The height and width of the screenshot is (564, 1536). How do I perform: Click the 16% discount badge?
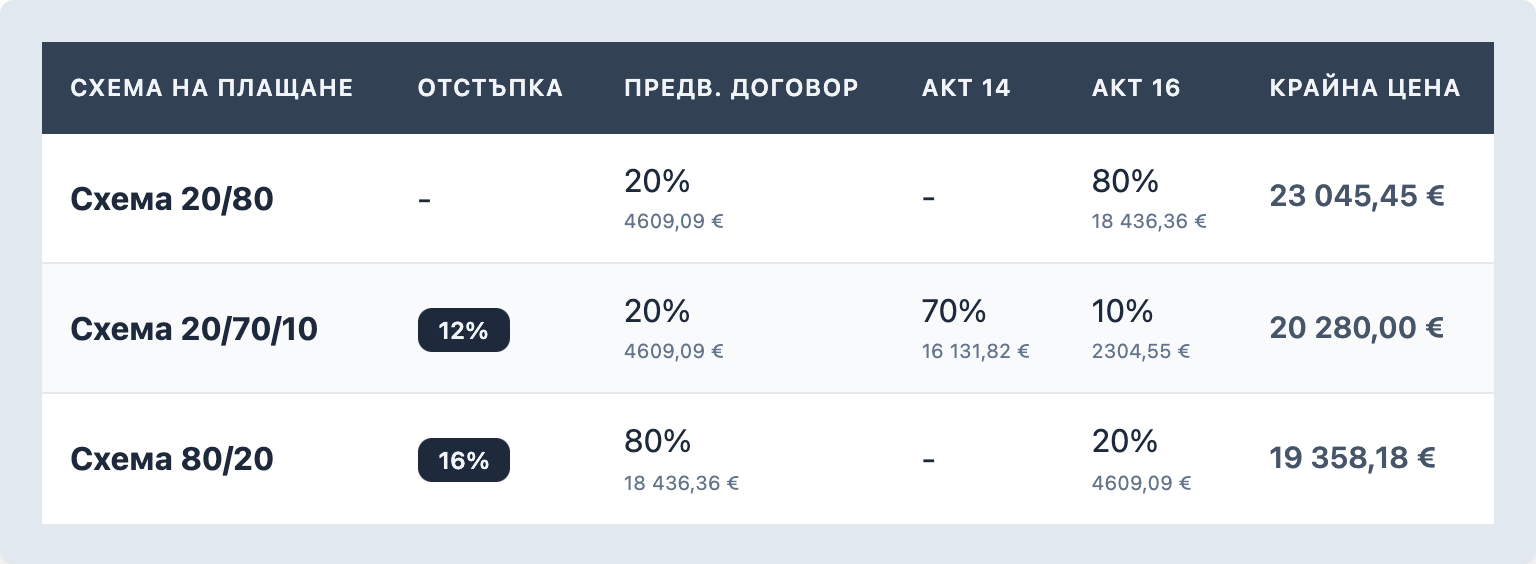(463, 461)
